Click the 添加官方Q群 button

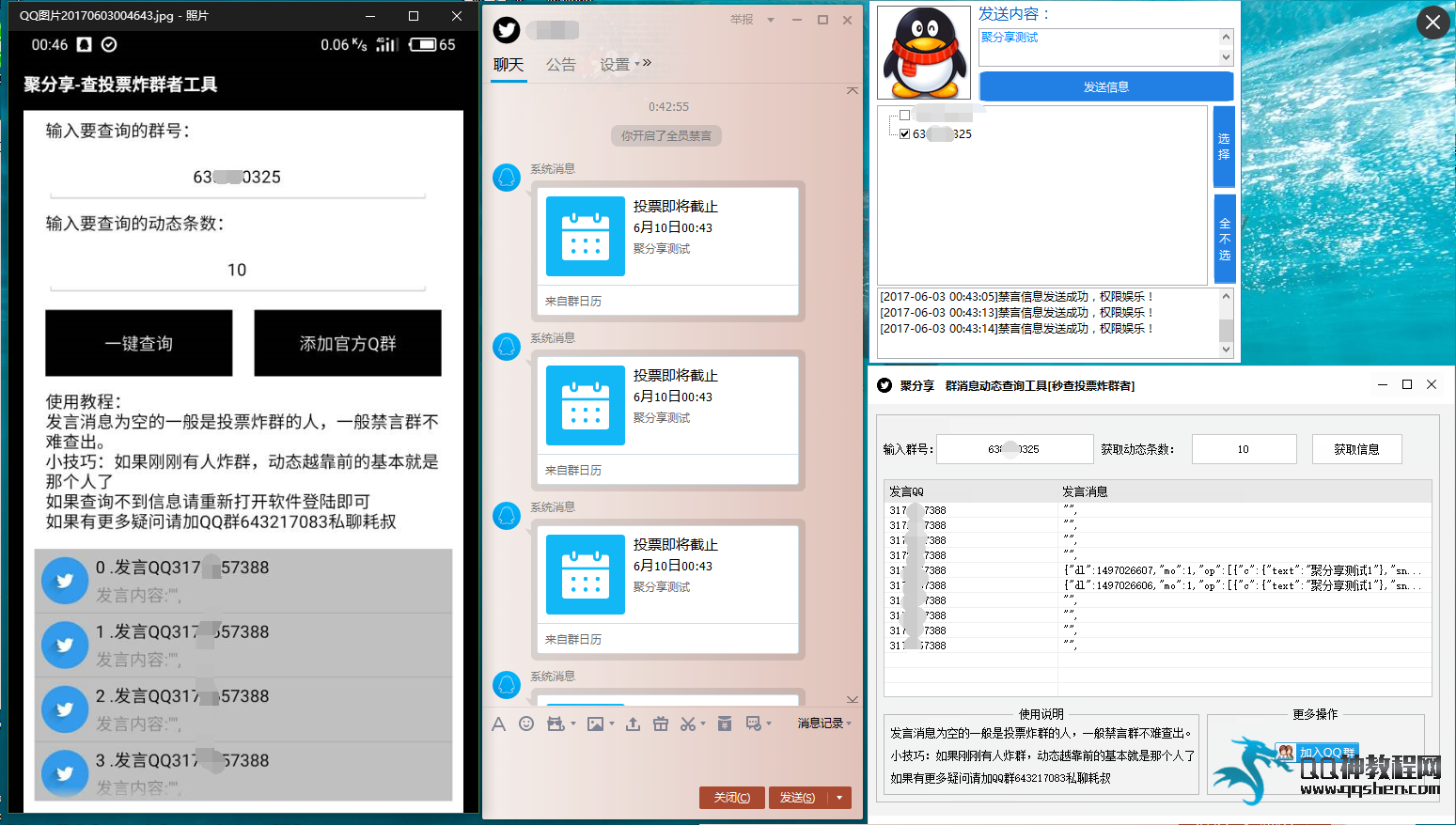click(x=348, y=343)
